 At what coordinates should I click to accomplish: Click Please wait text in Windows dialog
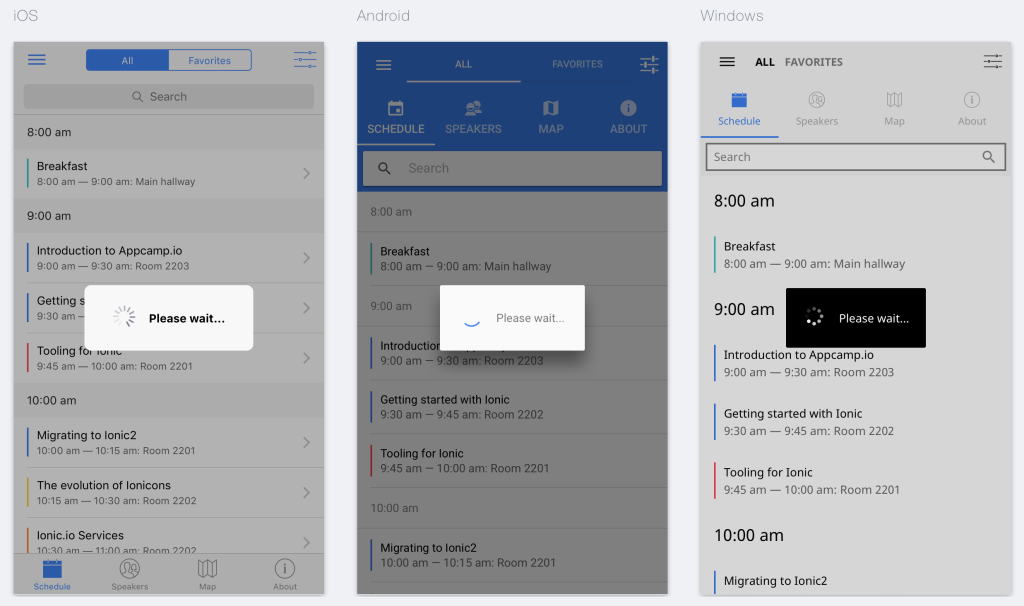tap(874, 318)
